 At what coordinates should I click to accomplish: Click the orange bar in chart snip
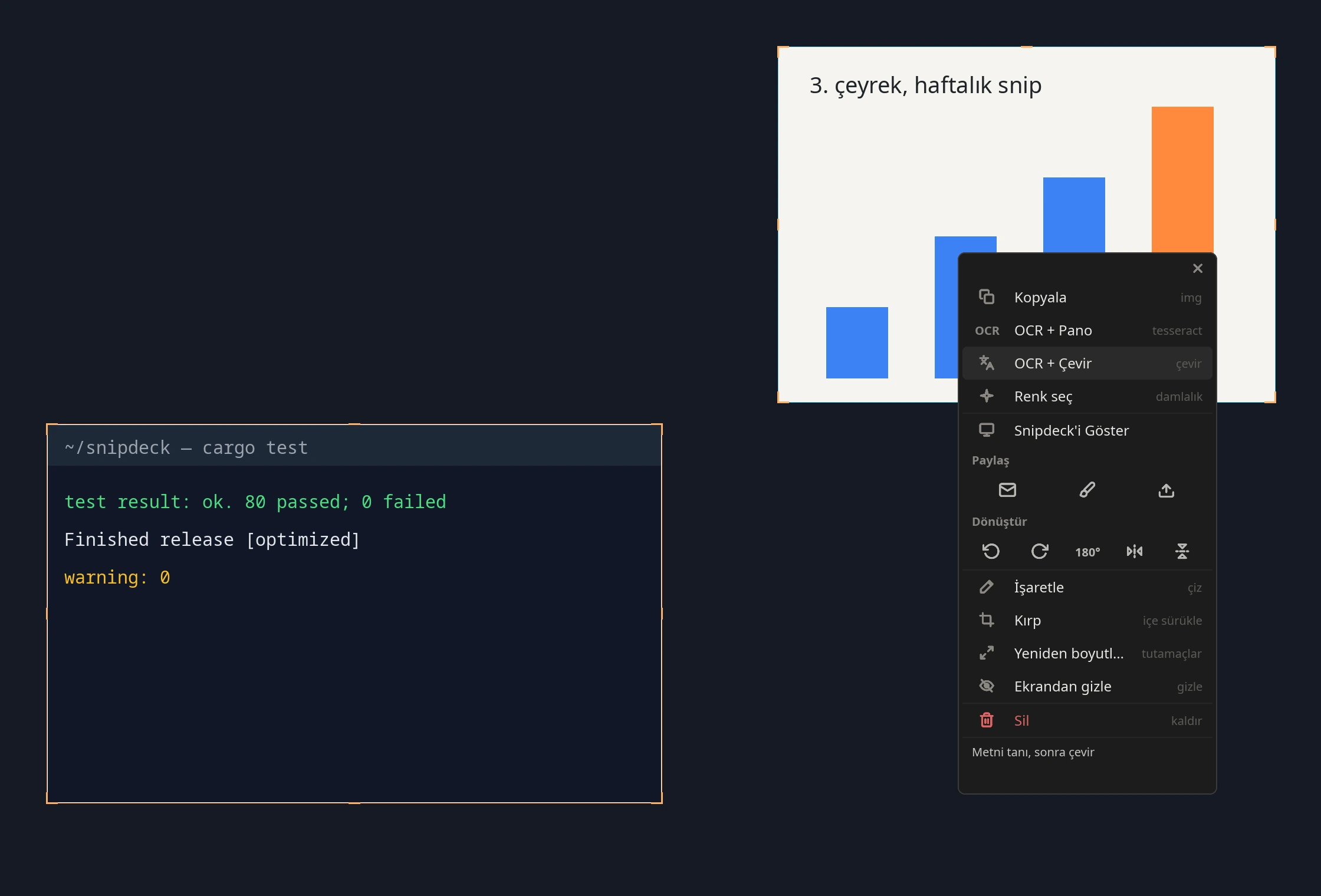1182,180
